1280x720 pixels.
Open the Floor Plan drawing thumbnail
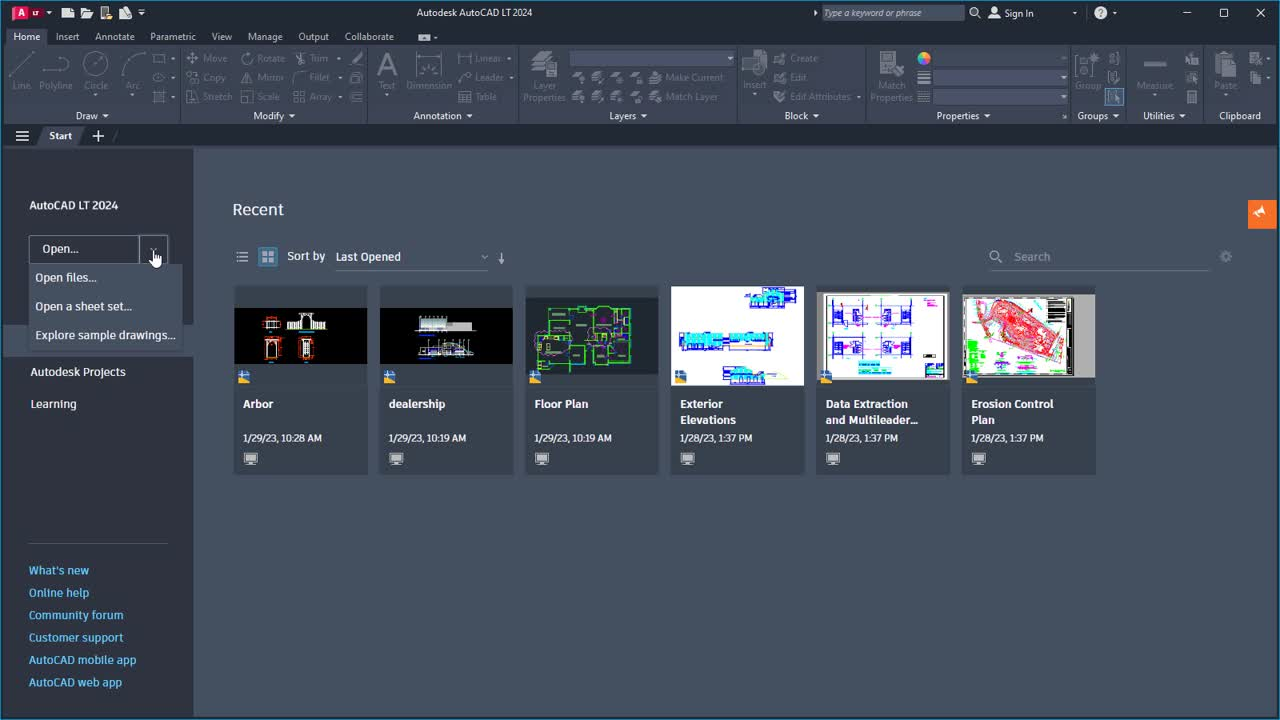pyautogui.click(x=592, y=336)
